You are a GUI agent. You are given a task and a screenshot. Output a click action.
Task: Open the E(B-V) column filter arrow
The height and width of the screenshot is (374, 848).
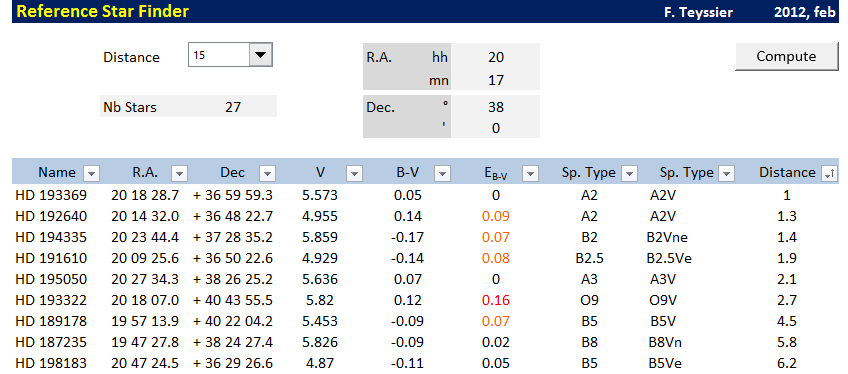[530, 173]
